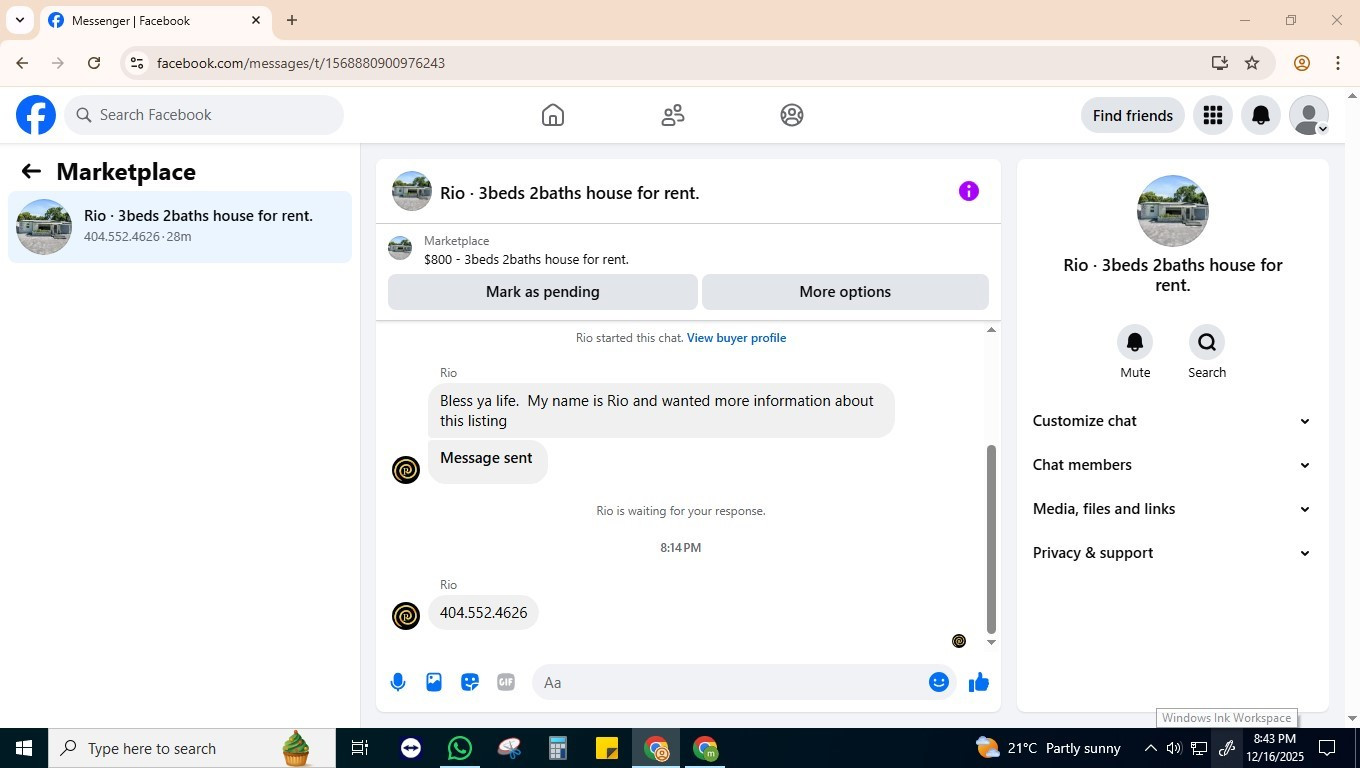Open the Groups icon in top navigation

coord(792,115)
